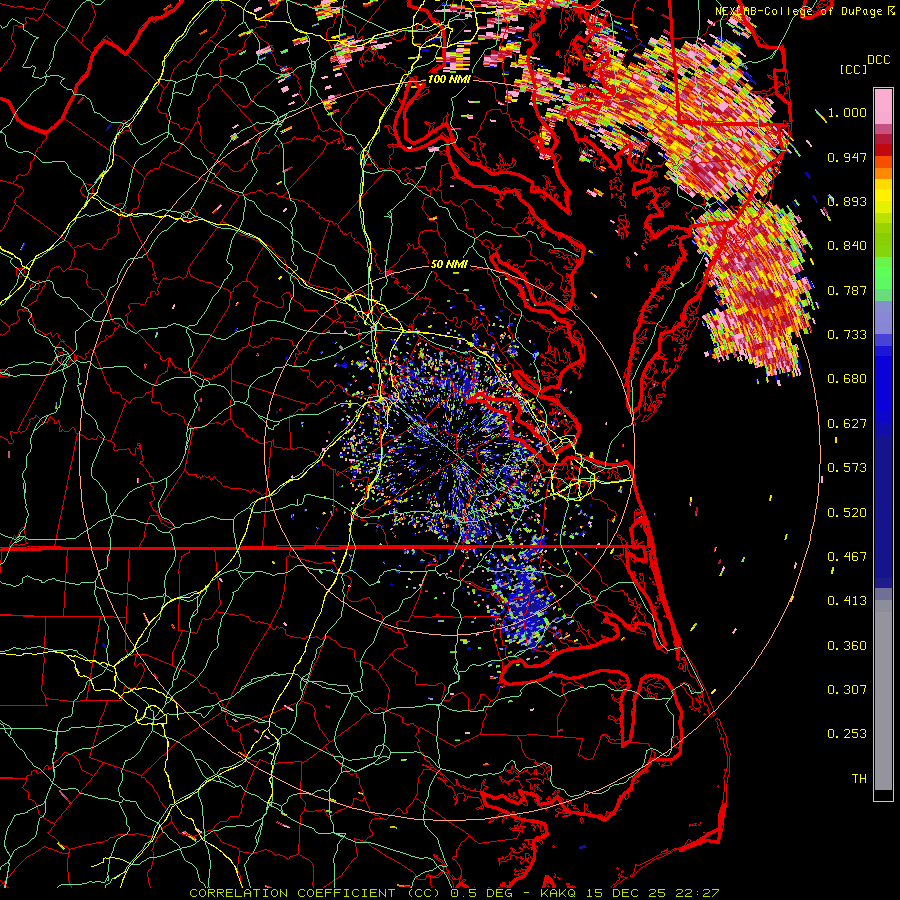Image resolution: width=900 pixels, height=900 pixels.
Task: Select the 0.787 value on the scale
Action: tap(847, 290)
